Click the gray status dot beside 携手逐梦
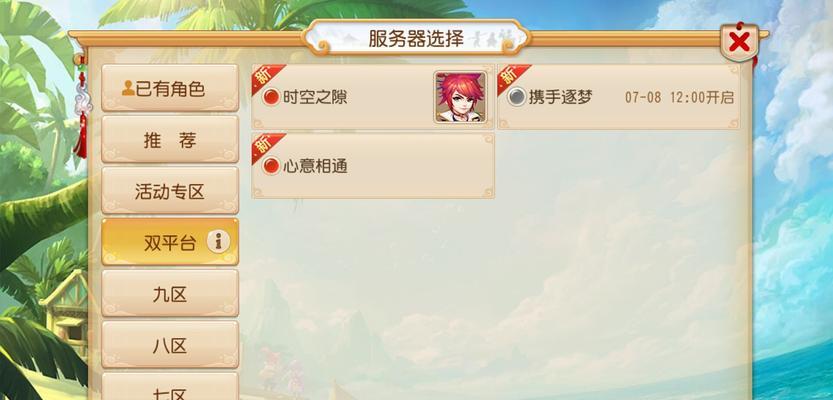 [516, 97]
